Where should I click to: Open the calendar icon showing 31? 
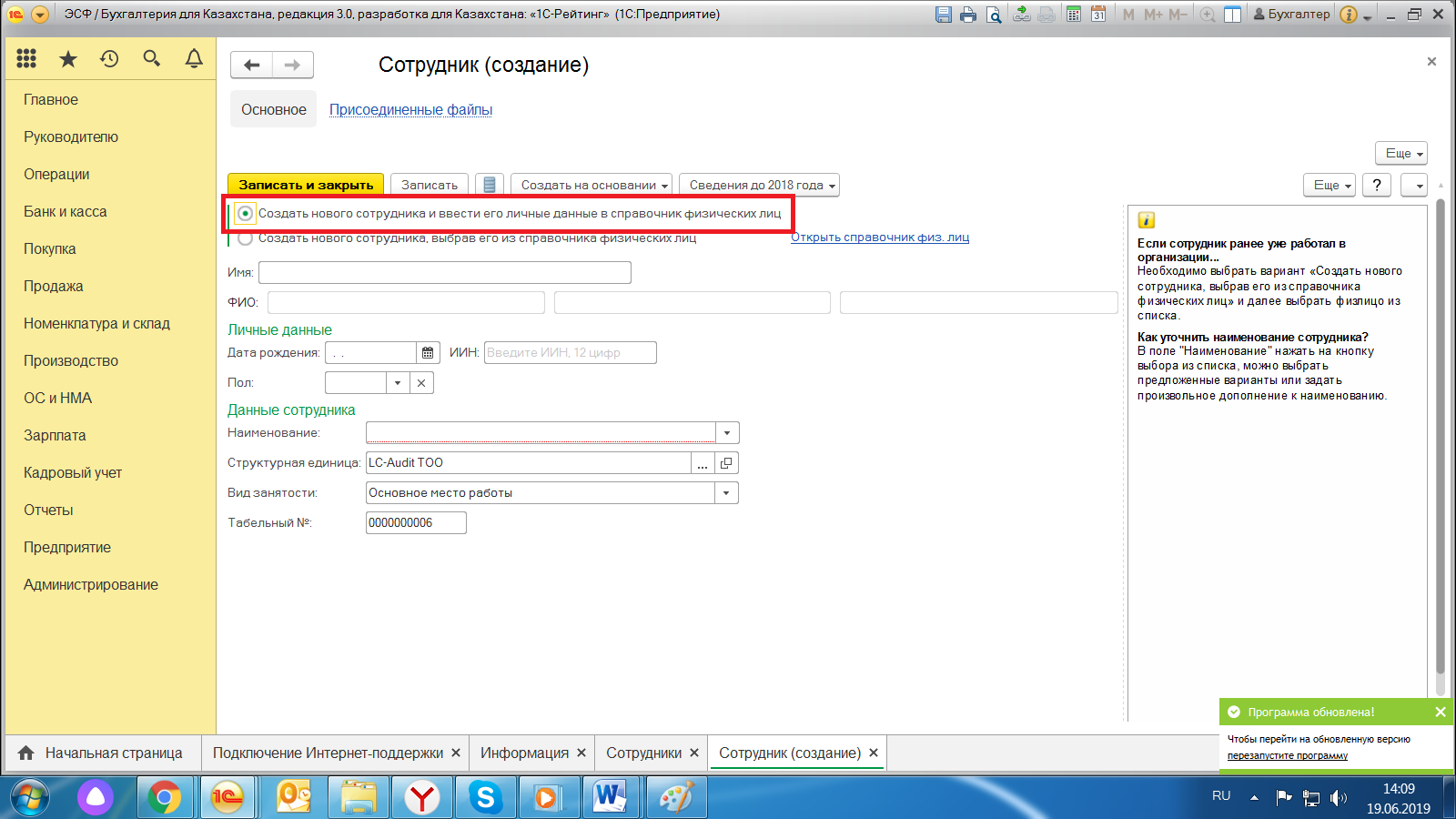pos(1098,15)
